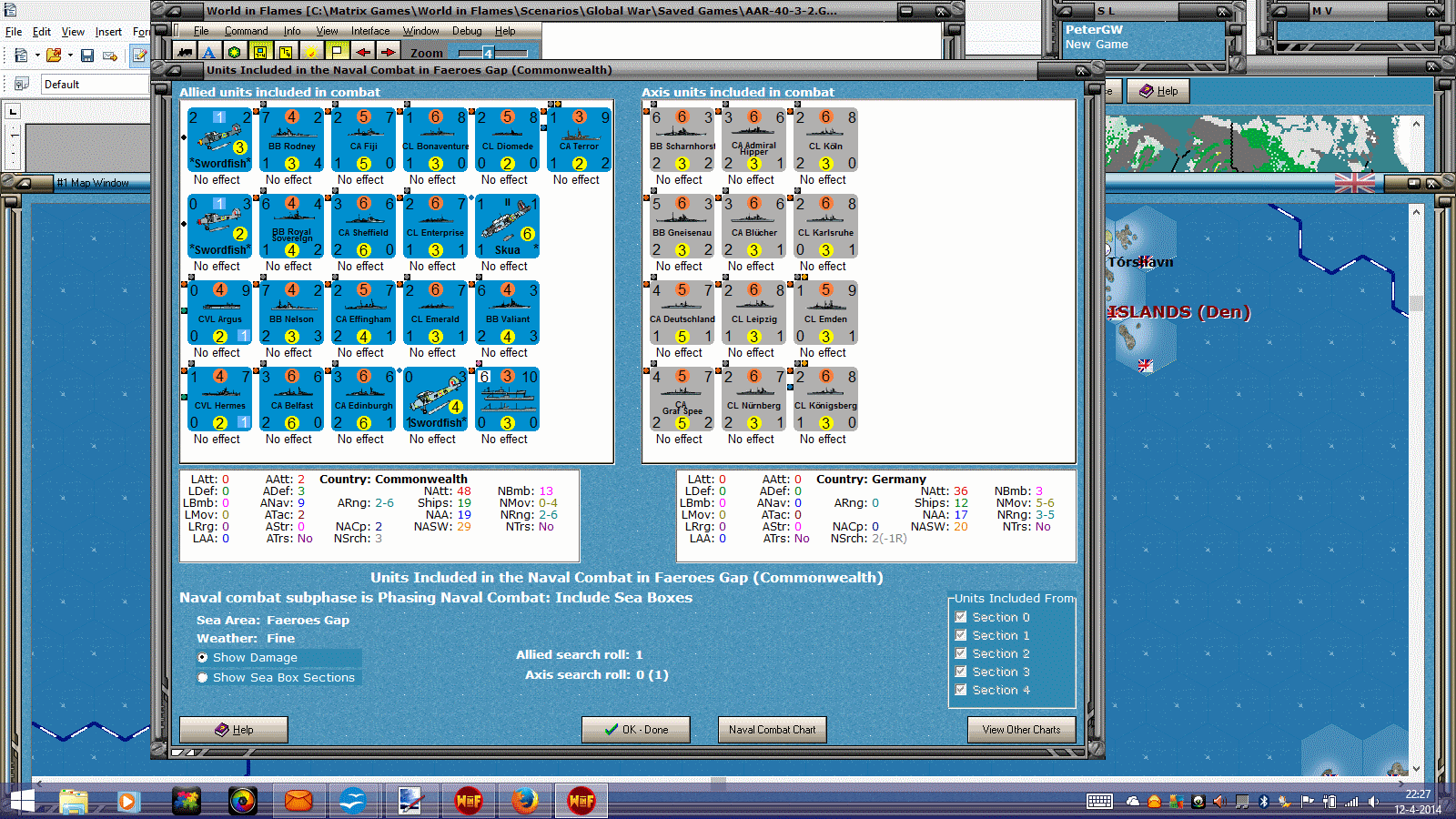Select the CL Bonaventure unit counter
This screenshot has width=1456, height=819.
coord(436,140)
